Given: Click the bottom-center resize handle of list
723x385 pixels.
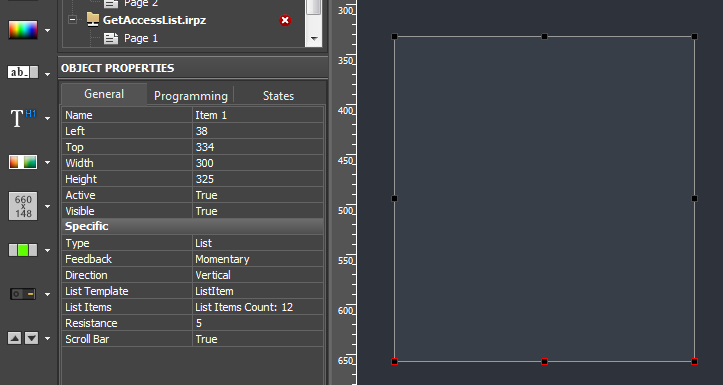Looking at the screenshot, I should click(x=544, y=361).
